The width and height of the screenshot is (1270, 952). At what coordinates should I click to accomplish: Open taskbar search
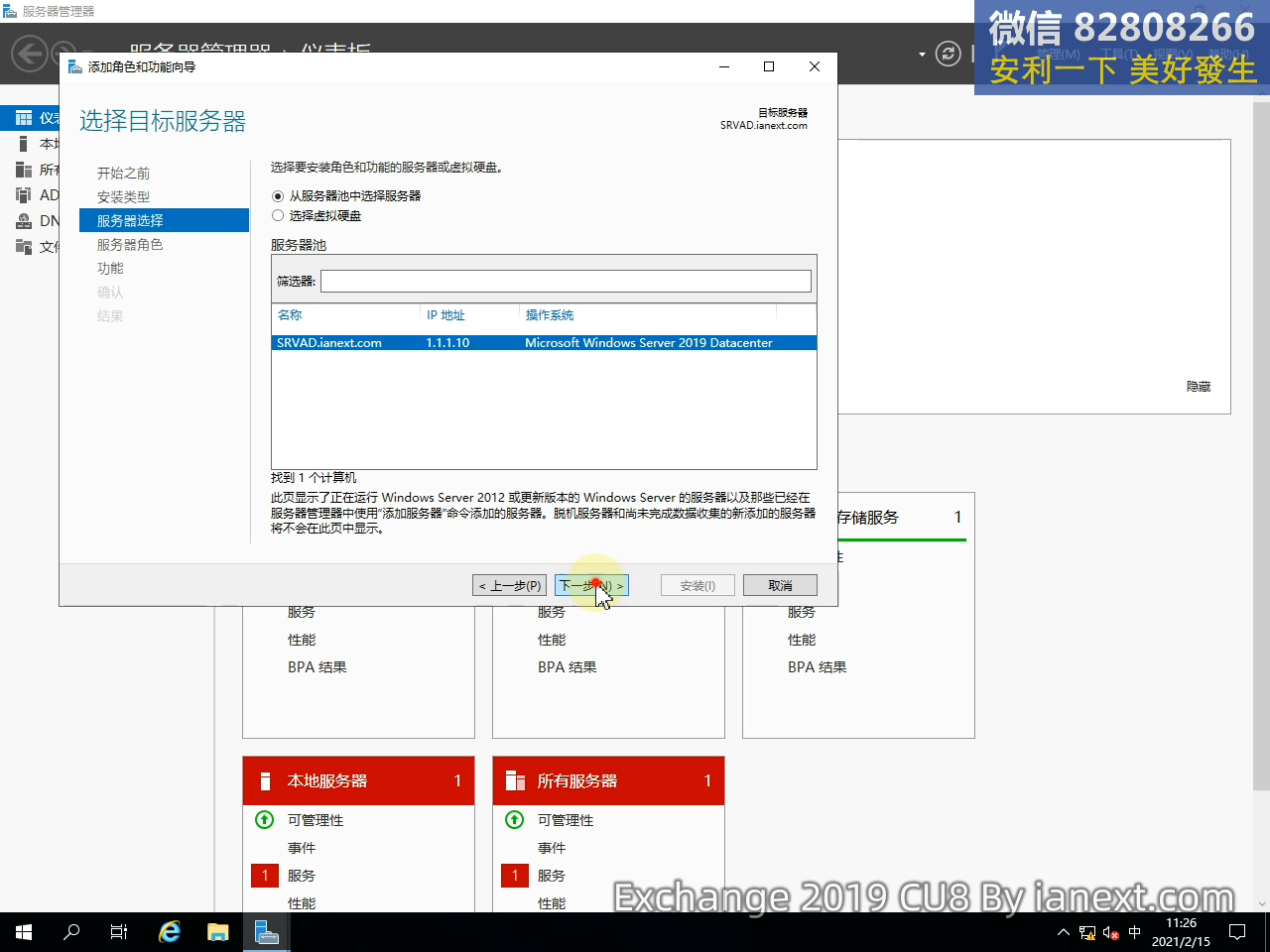pos(71,932)
